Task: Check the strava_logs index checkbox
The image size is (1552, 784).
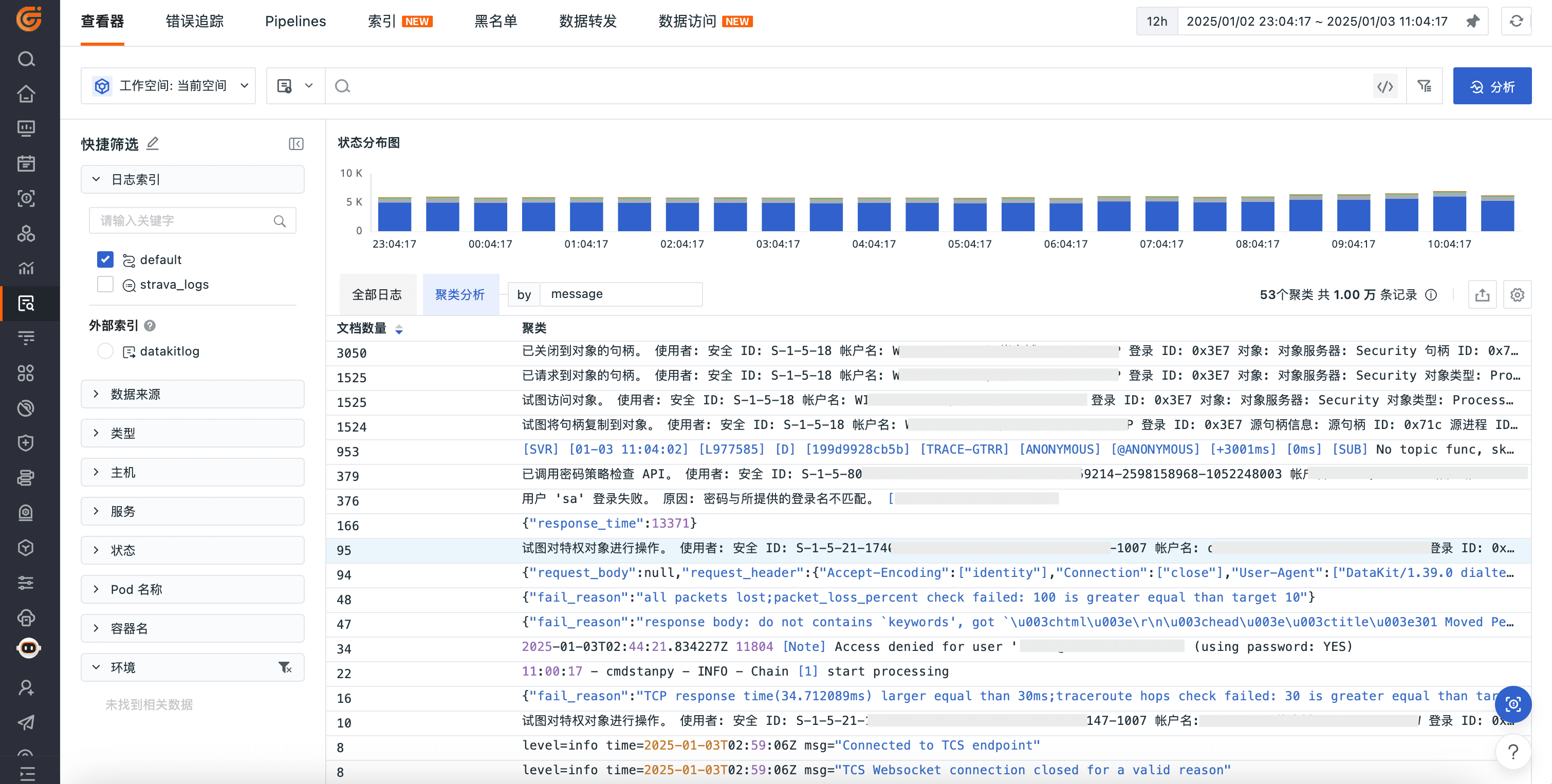Action: click(x=105, y=284)
